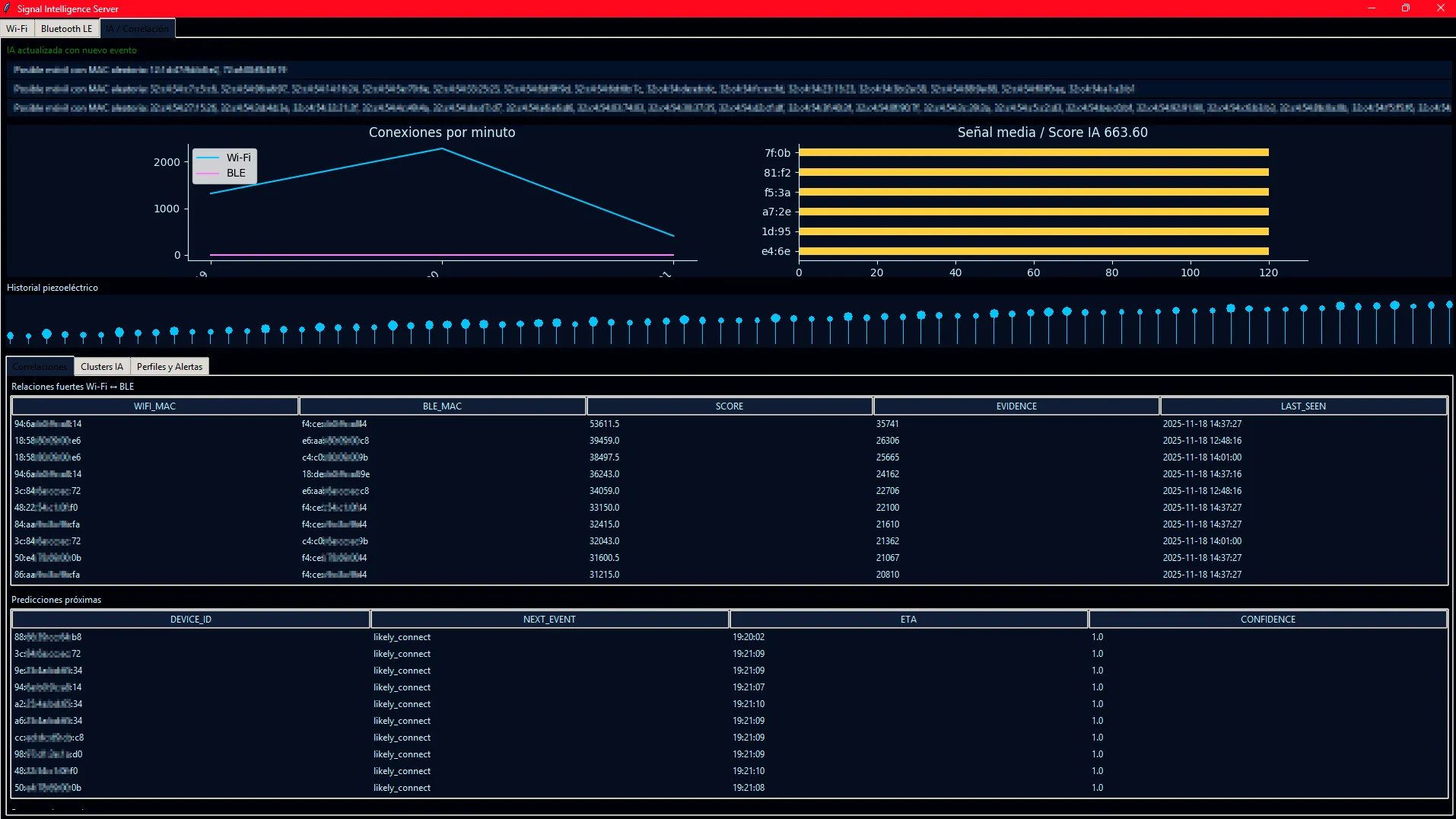The width and height of the screenshot is (1456, 819).
Task: Open the Bluetooth LE tab
Action: 66,29
